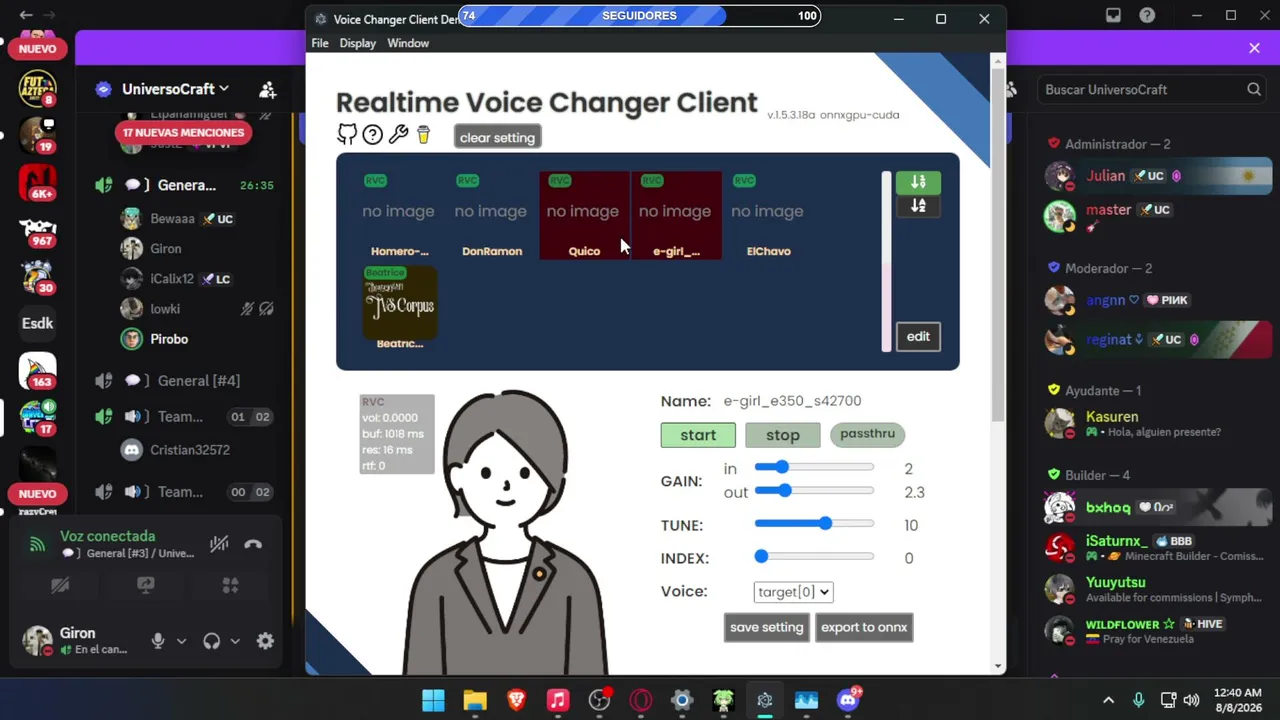Open Discord activities launcher
The height and width of the screenshot is (720, 1280).
click(x=231, y=585)
